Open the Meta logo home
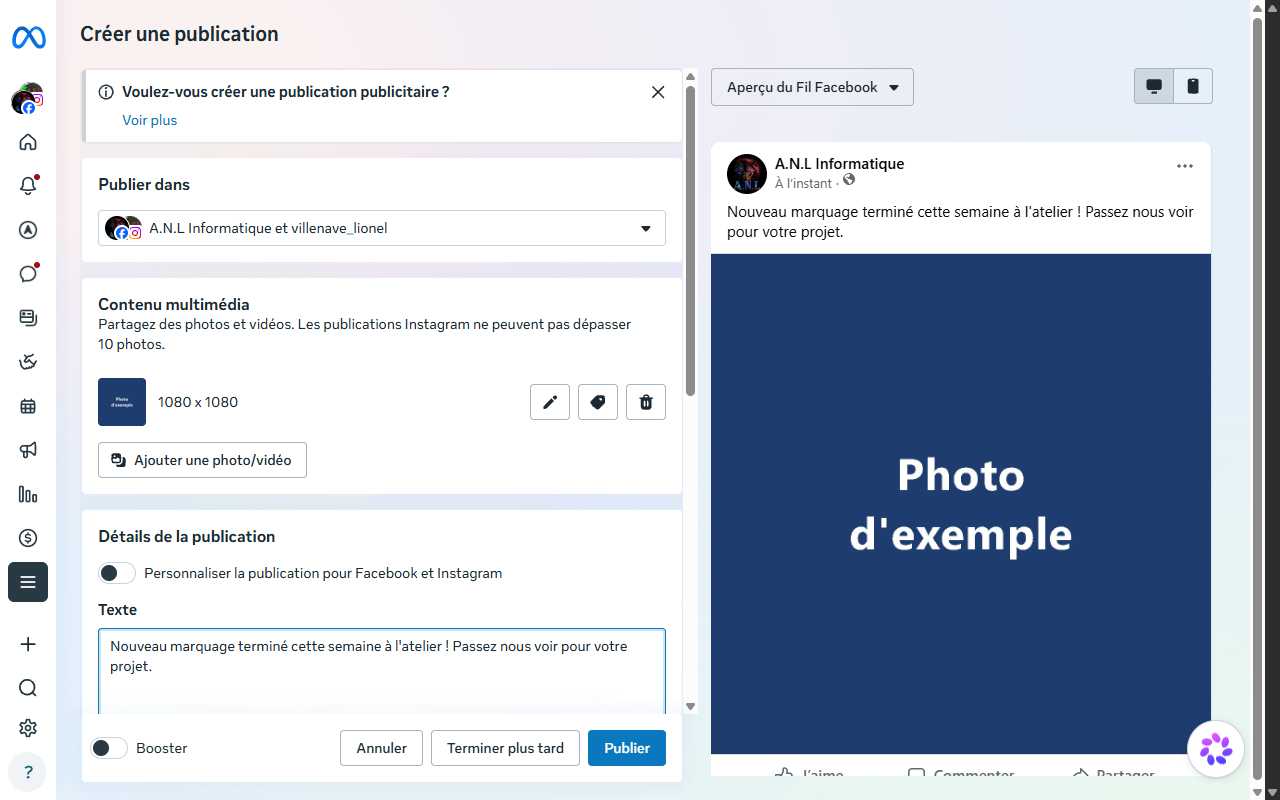Viewport: 1280px width, 800px height. tap(28, 38)
